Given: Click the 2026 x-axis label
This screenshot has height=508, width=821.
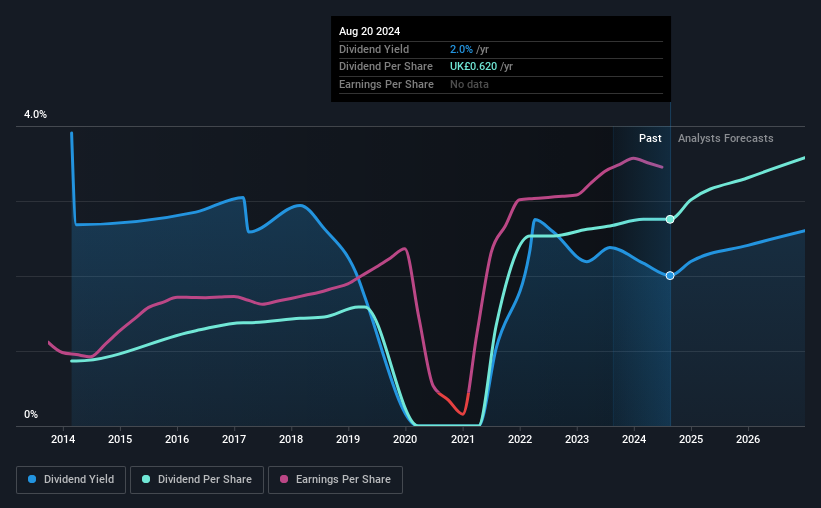Looking at the screenshot, I should pyautogui.click(x=748, y=439).
